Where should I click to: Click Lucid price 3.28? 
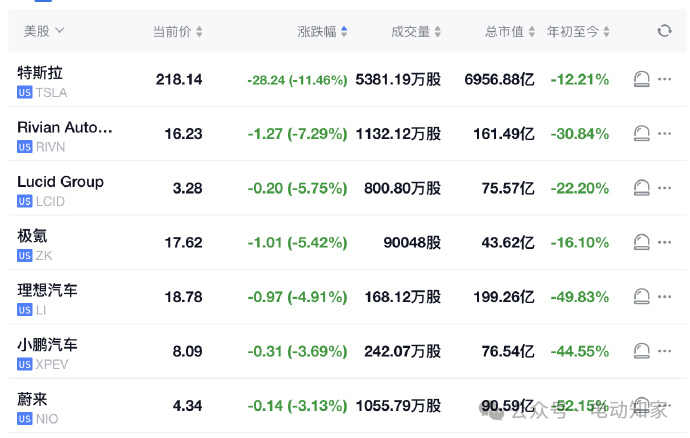pyautogui.click(x=187, y=188)
